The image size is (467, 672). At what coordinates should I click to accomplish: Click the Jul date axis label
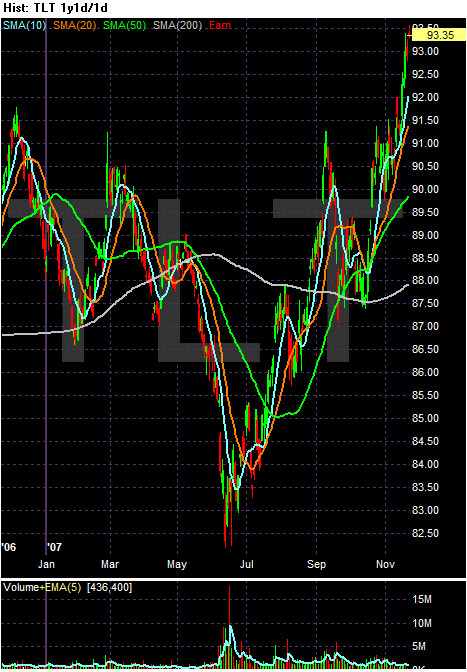[x=246, y=564]
